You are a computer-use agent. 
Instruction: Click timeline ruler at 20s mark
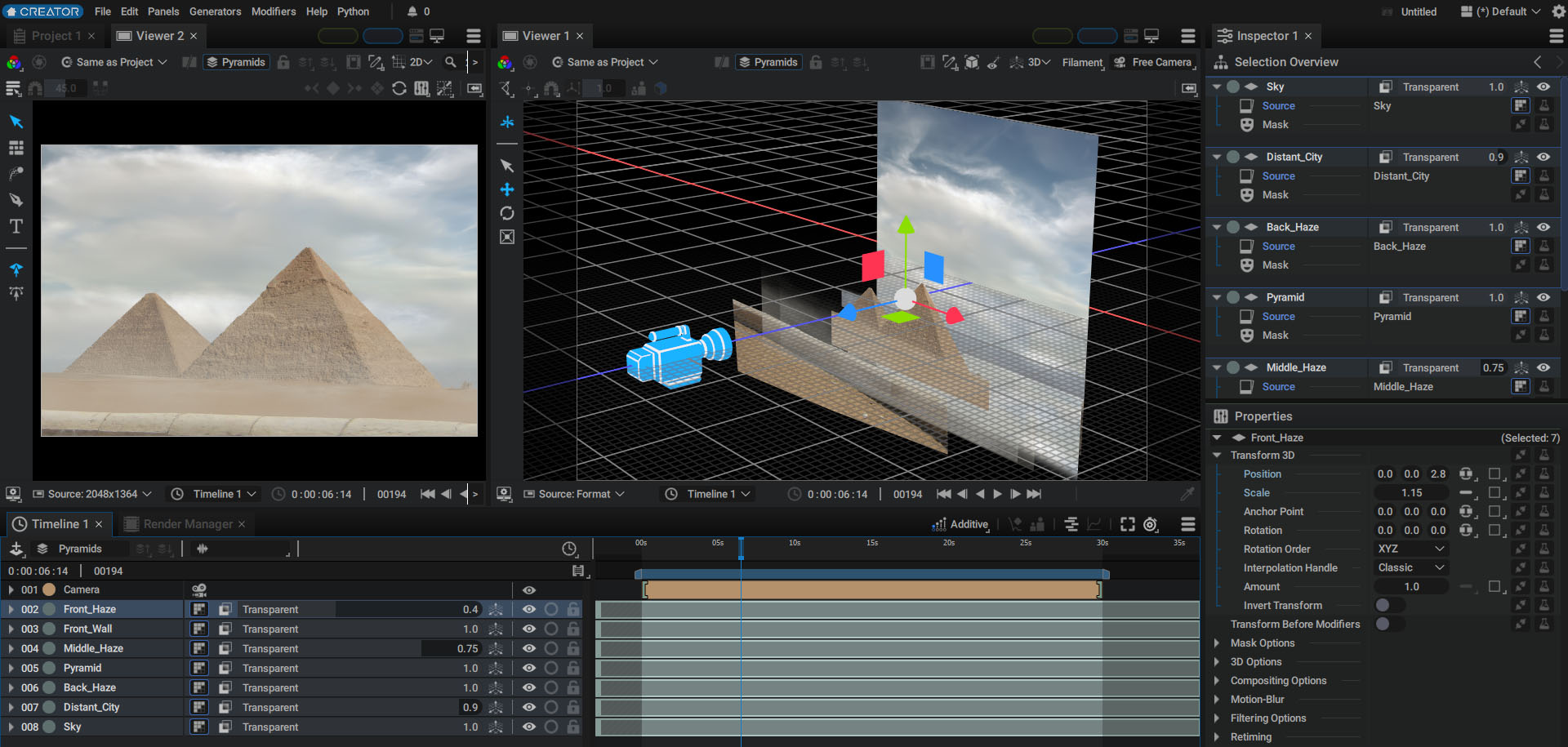pyautogui.click(x=948, y=543)
